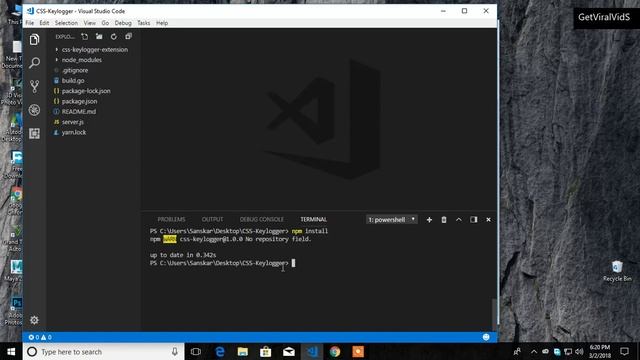Open the Edit menu
This screenshot has height=360, width=640.
click(x=44, y=23)
